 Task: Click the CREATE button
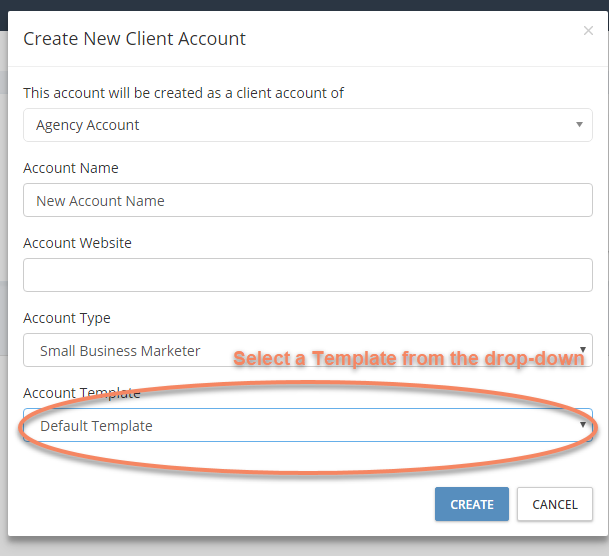click(x=472, y=504)
